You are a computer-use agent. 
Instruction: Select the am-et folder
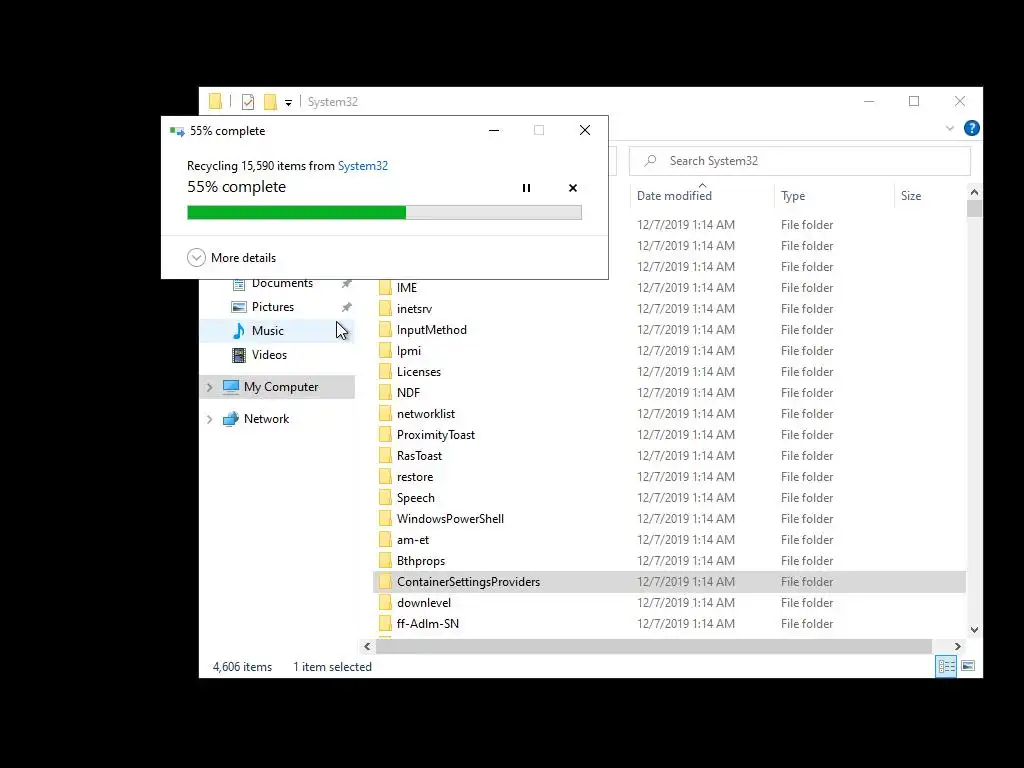pos(413,539)
